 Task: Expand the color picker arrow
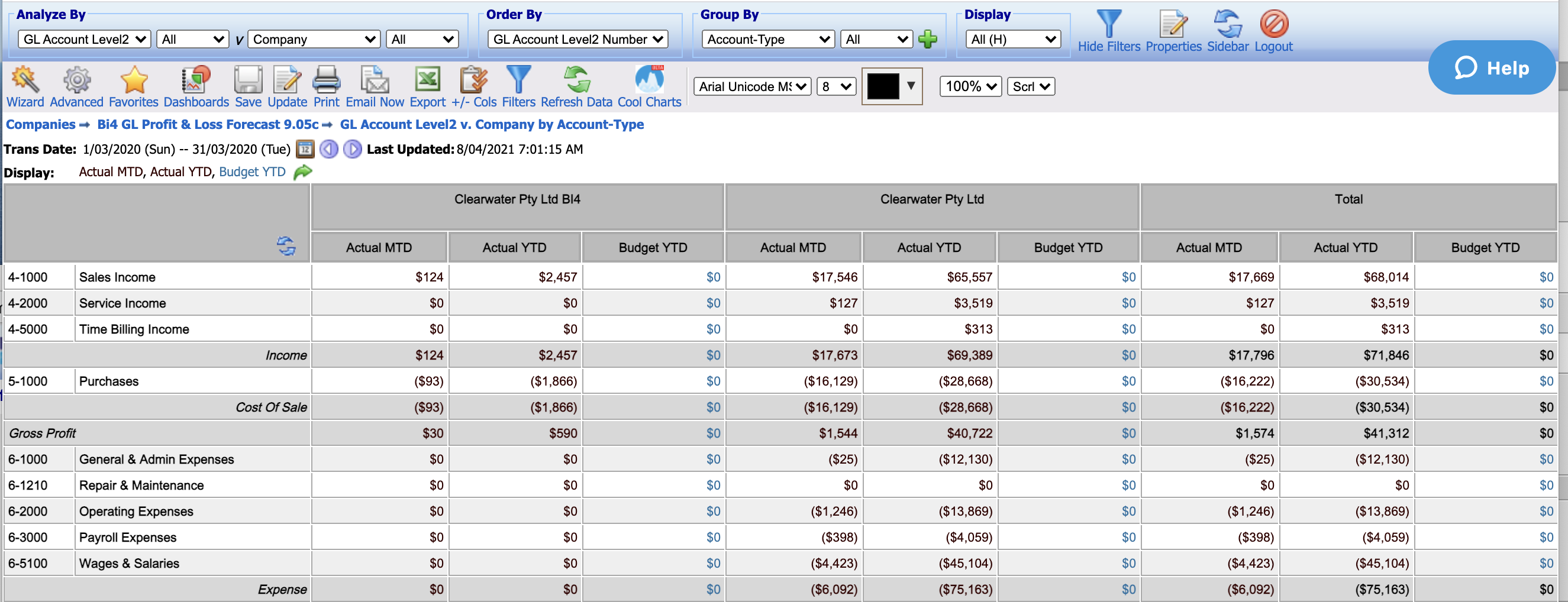911,86
